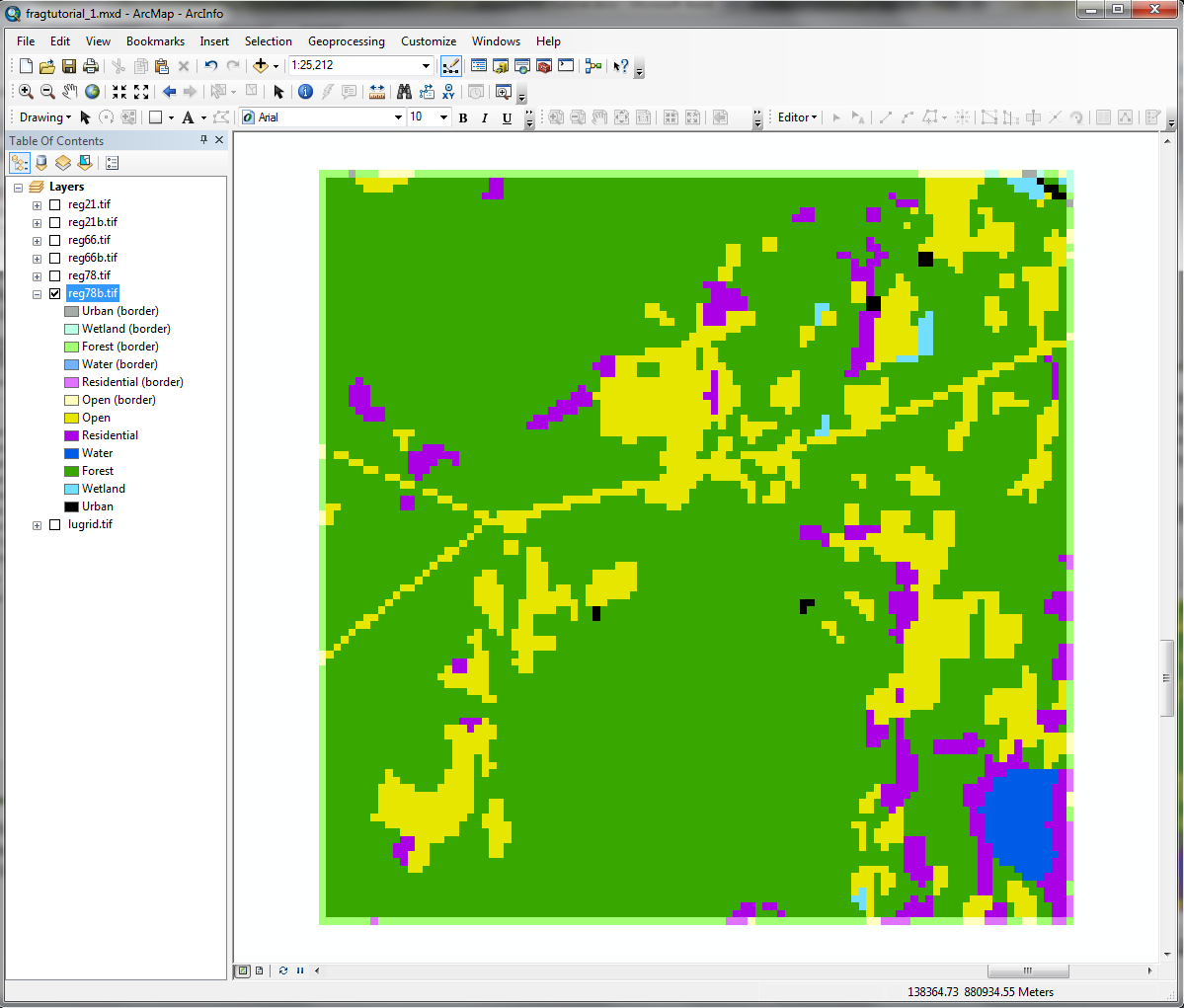Expand the reg66.tif layer legend
This screenshot has width=1184, height=1008.
pos(37,241)
